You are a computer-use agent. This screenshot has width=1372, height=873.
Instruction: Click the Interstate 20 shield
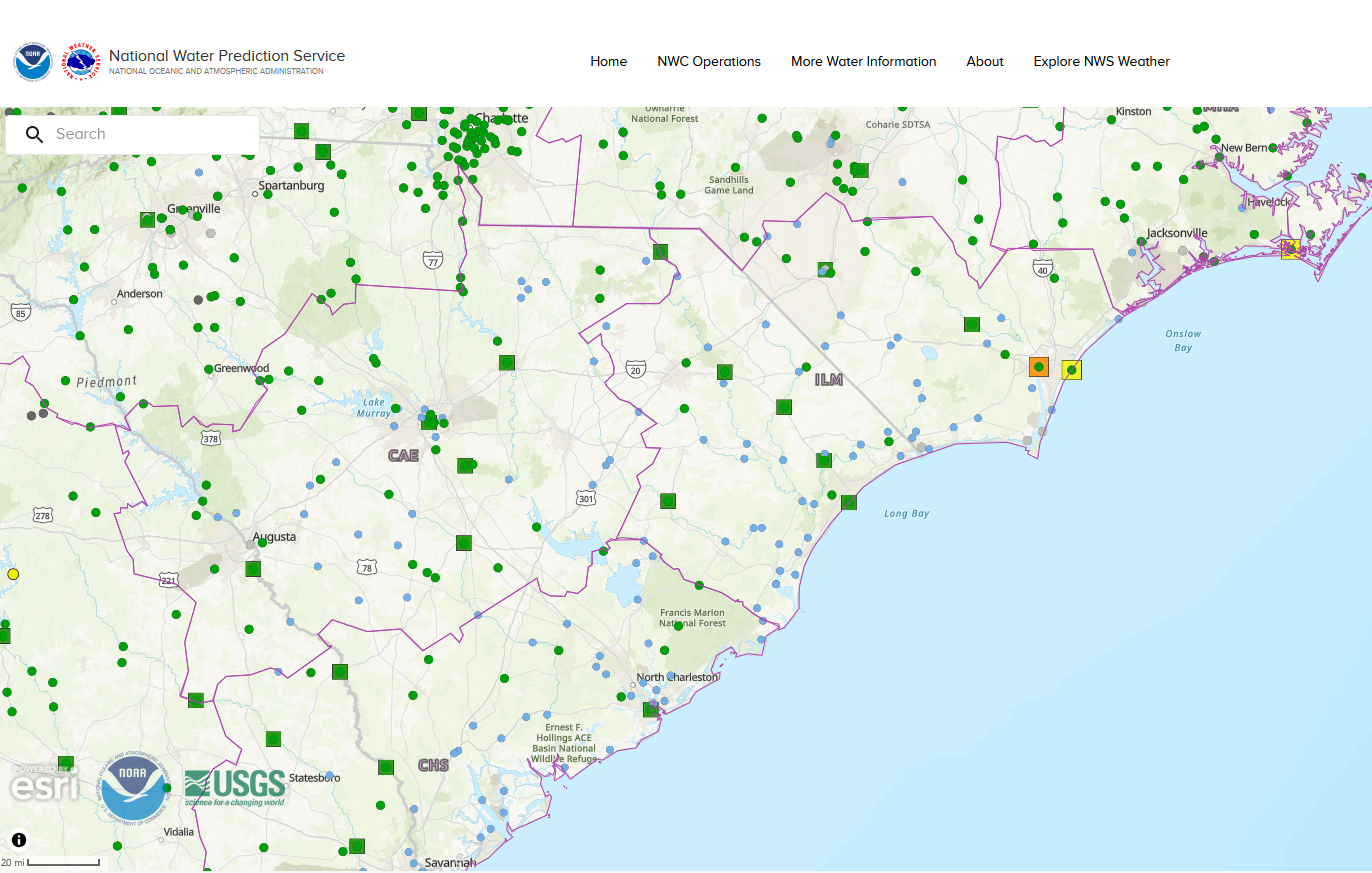636,369
